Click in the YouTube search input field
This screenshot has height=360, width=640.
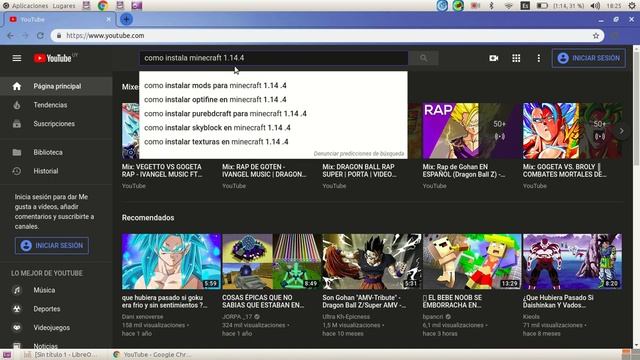point(273,58)
